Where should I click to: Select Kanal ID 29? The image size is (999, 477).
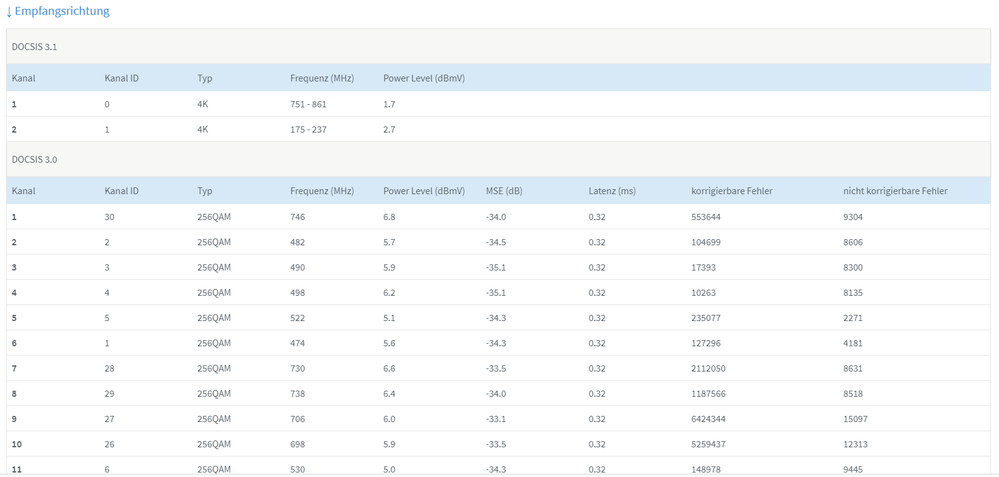tap(109, 394)
